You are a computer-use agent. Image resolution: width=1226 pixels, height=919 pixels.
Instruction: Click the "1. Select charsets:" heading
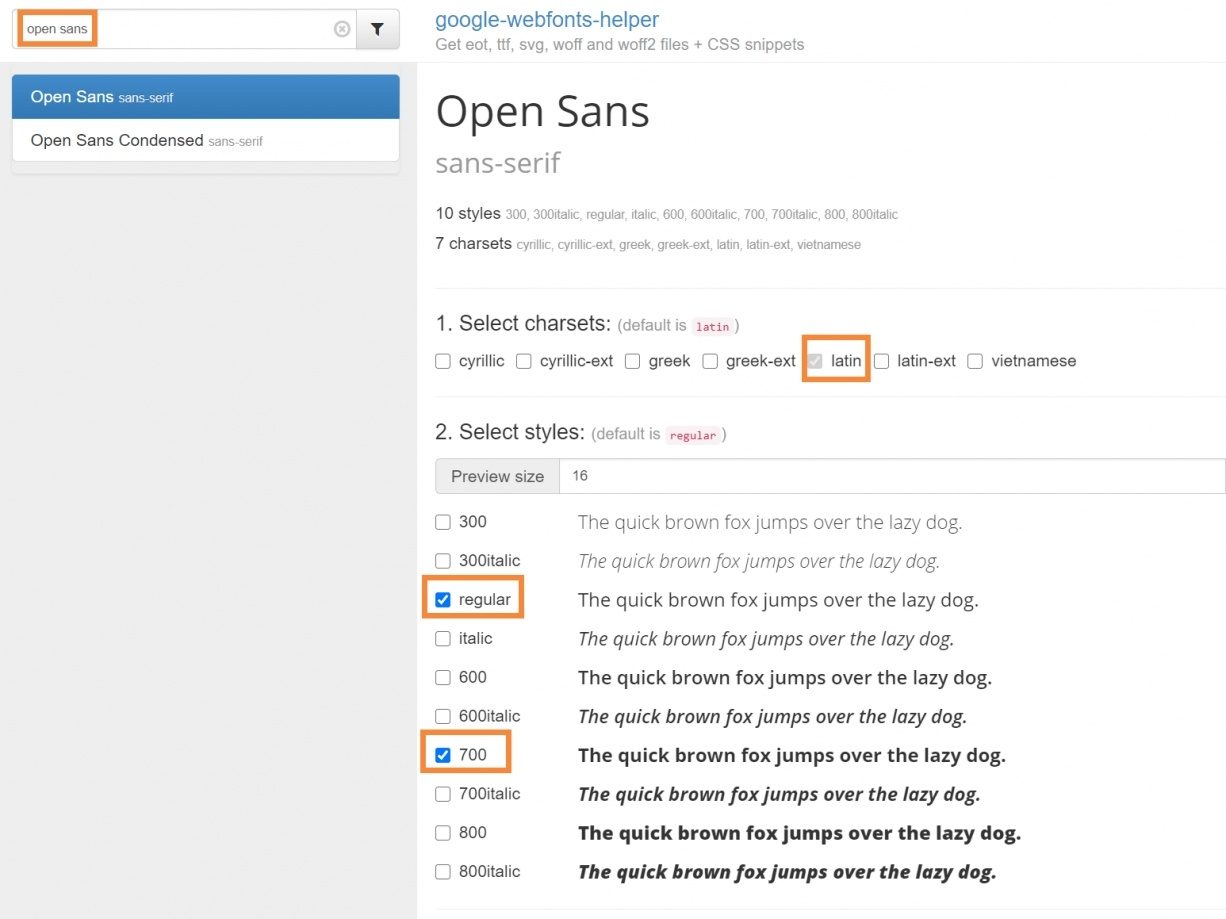[x=523, y=323]
